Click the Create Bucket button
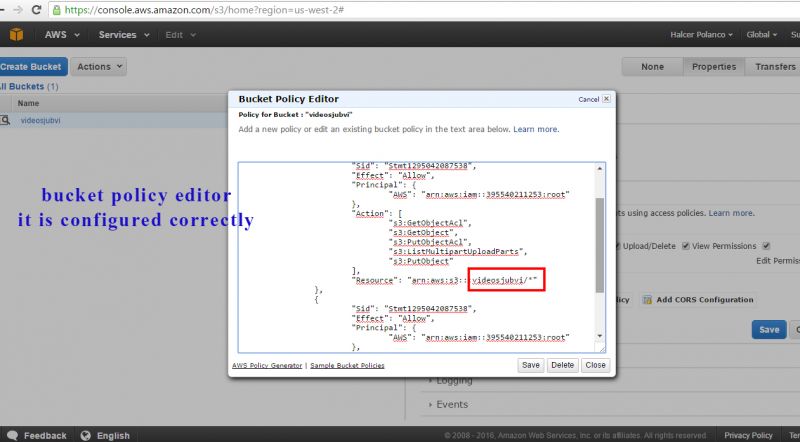Image resolution: width=800 pixels, height=442 pixels. (32, 66)
